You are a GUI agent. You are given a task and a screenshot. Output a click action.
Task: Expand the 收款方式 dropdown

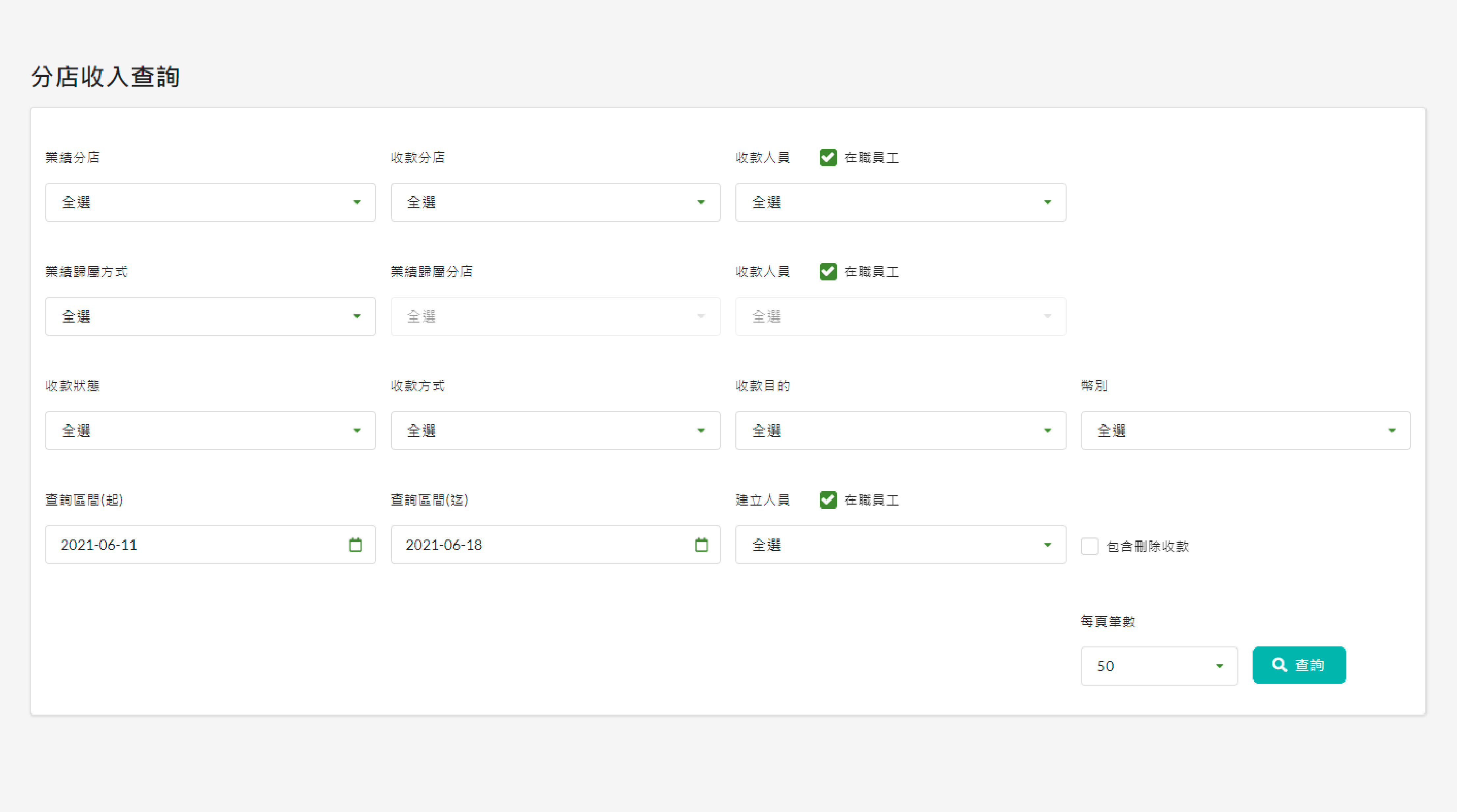tap(555, 431)
